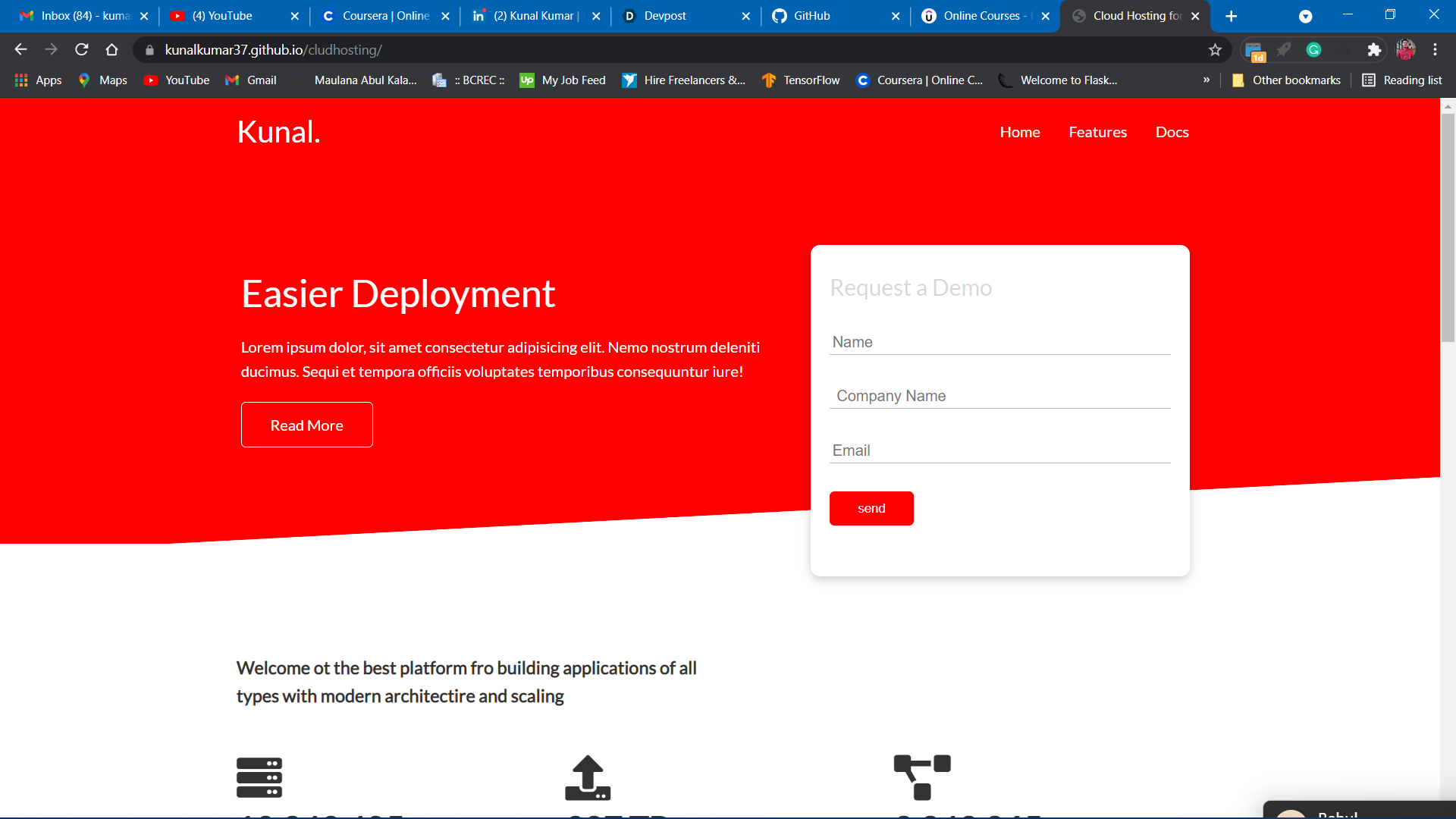Click the network diagram icon

click(x=921, y=777)
